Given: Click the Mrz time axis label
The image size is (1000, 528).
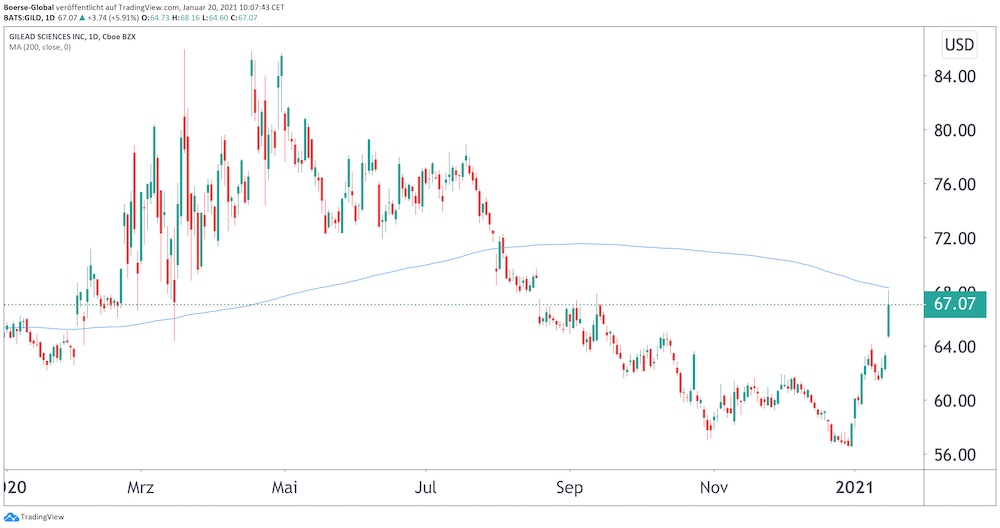Looking at the screenshot, I should pyautogui.click(x=140, y=488).
